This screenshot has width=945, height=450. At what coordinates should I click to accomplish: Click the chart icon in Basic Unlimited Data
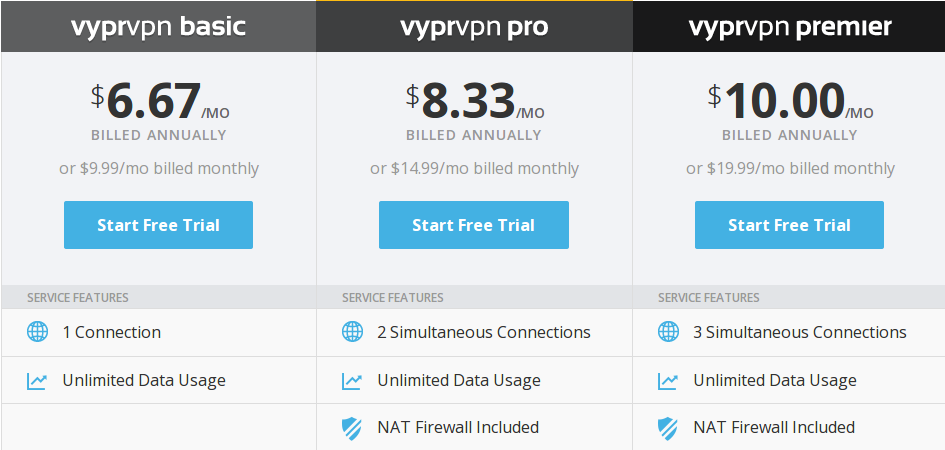(37, 381)
